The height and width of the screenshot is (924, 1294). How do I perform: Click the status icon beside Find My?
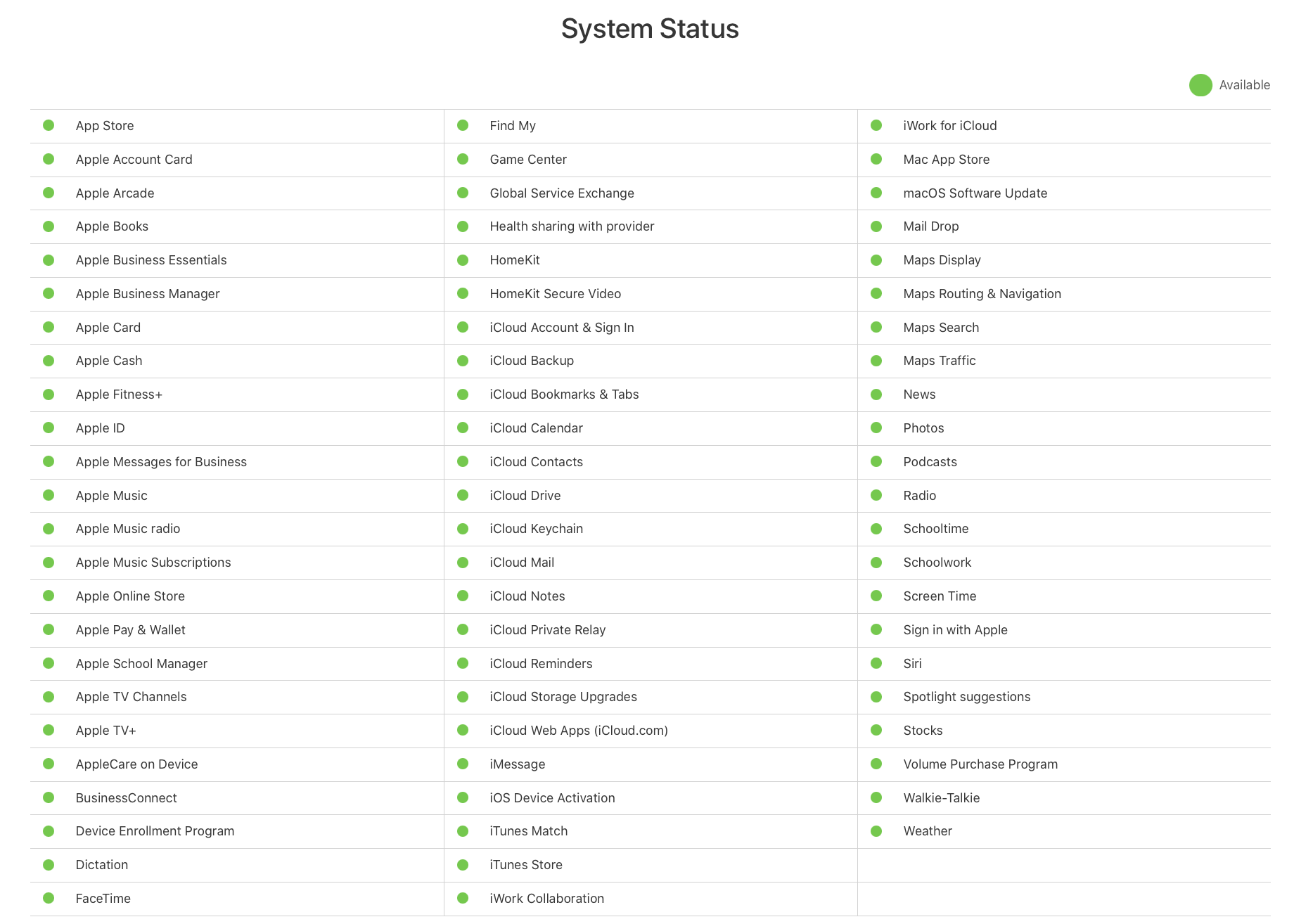click(x=463, y=125)
